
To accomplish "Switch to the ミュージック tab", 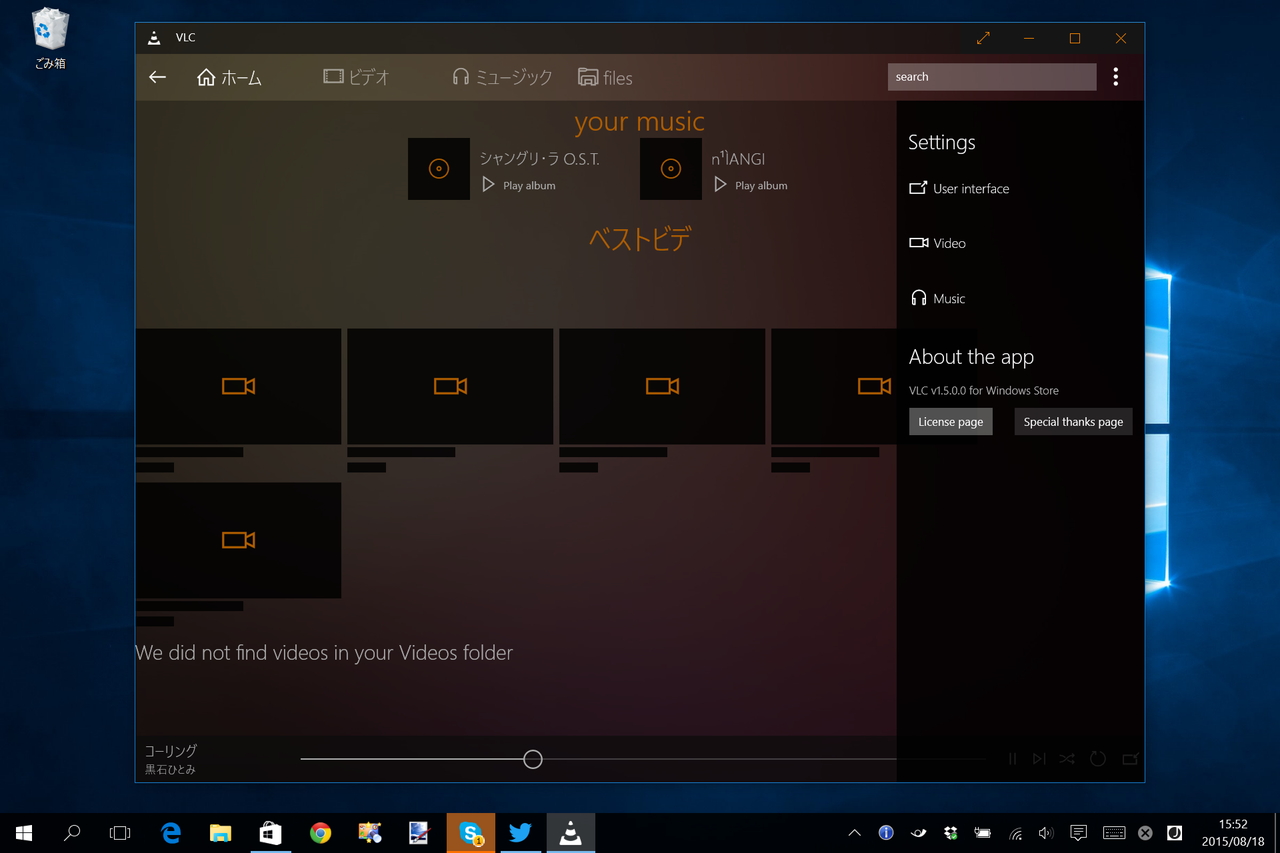I will (500, 77).
